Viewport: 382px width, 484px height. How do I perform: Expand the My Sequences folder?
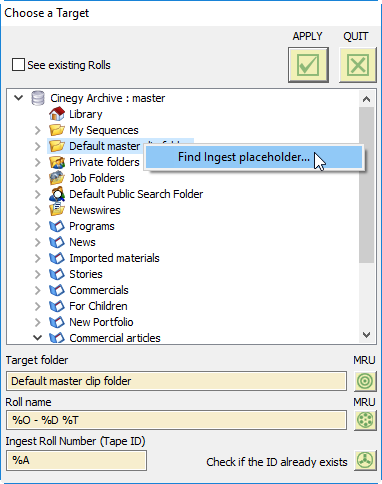coord(38,130)
